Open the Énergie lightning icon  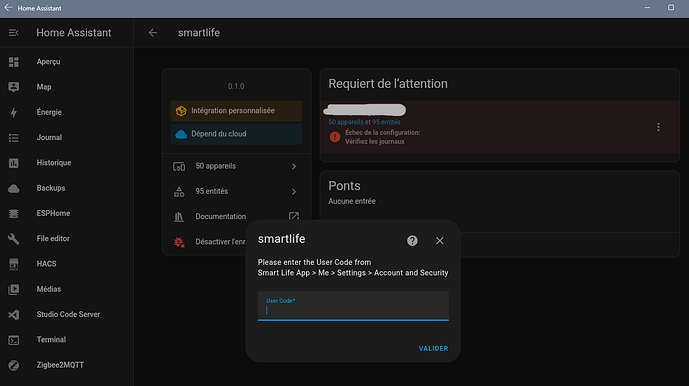coord(14,113)
